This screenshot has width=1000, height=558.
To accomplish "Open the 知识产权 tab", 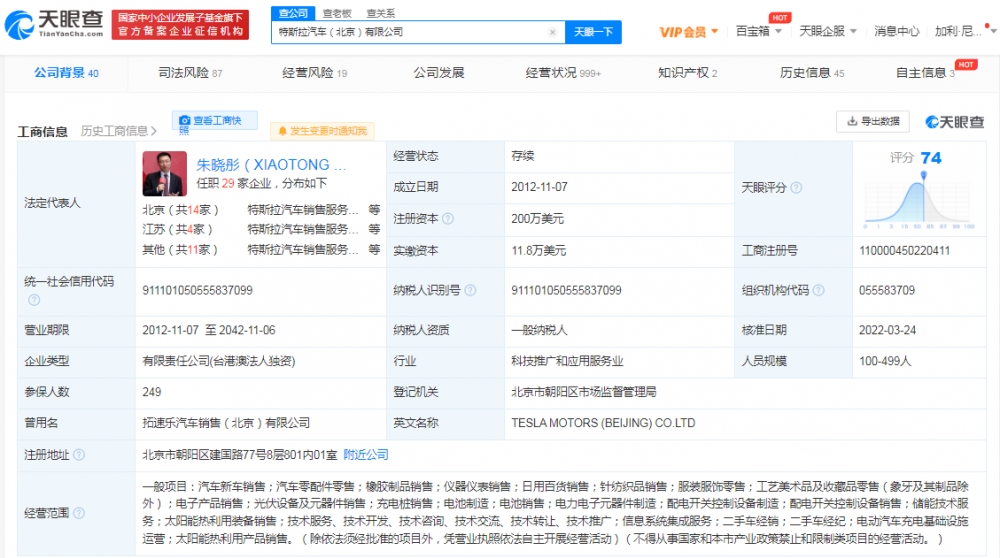I will click(688, 73).
